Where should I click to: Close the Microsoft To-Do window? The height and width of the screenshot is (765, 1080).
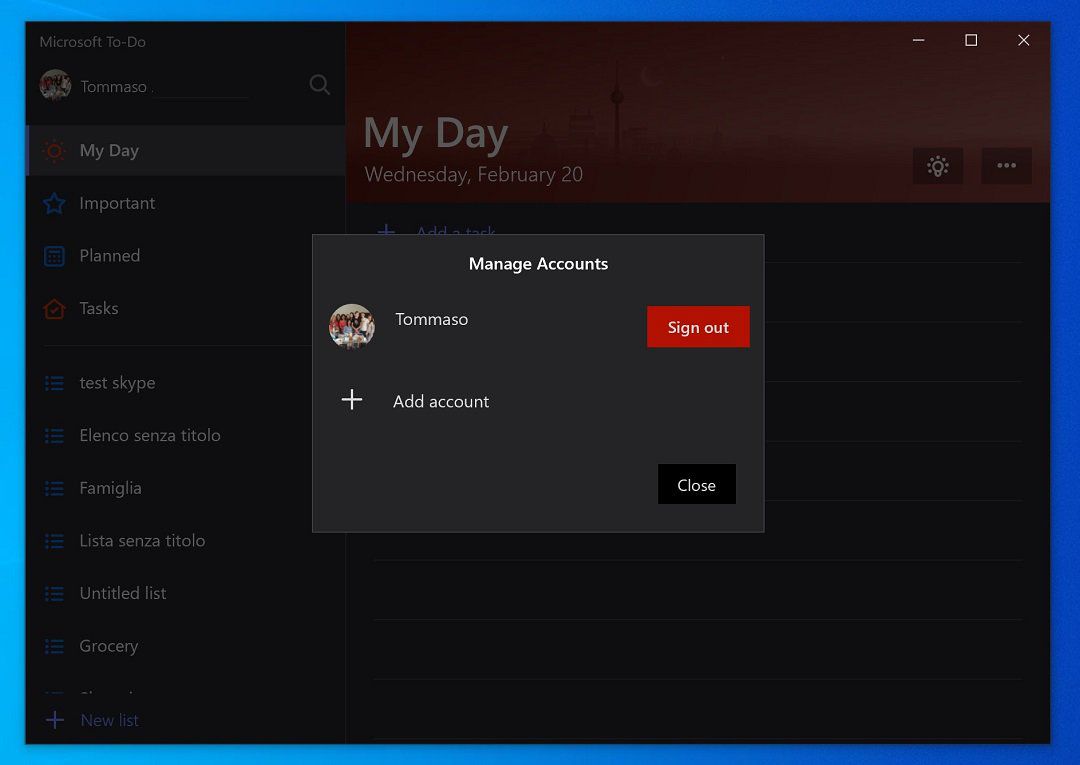1024,41
